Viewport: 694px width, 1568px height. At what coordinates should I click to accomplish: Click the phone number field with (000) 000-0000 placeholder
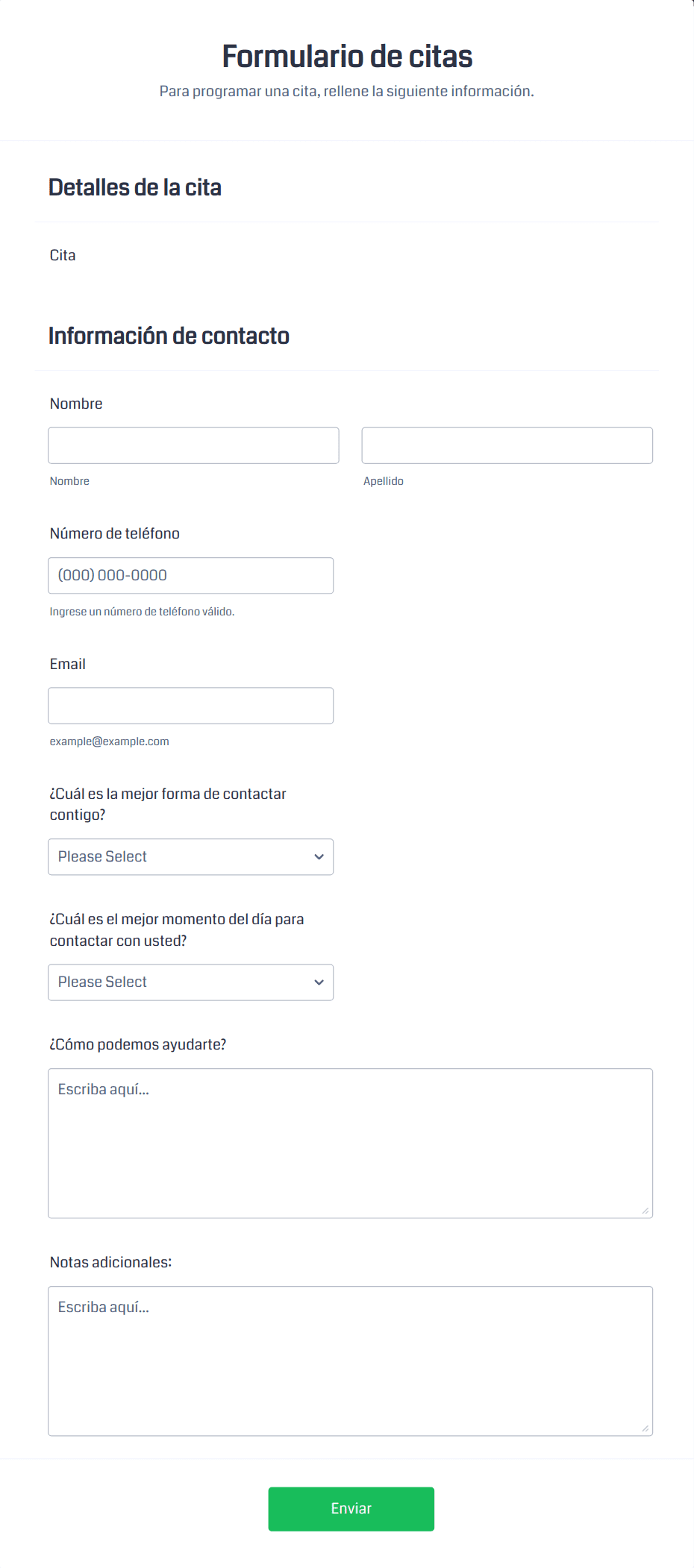pyautogui.click(x=190, y=576)
